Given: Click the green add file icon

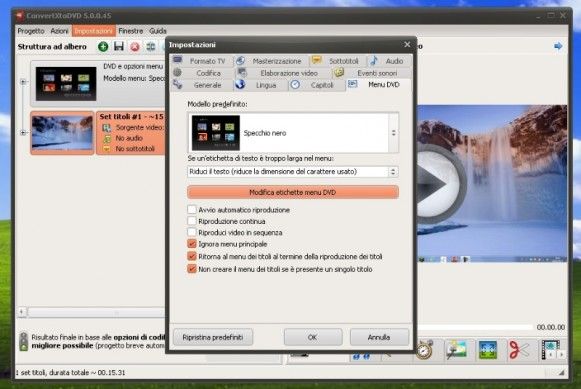Looking at the screenshot, I should tap(103, 47).
